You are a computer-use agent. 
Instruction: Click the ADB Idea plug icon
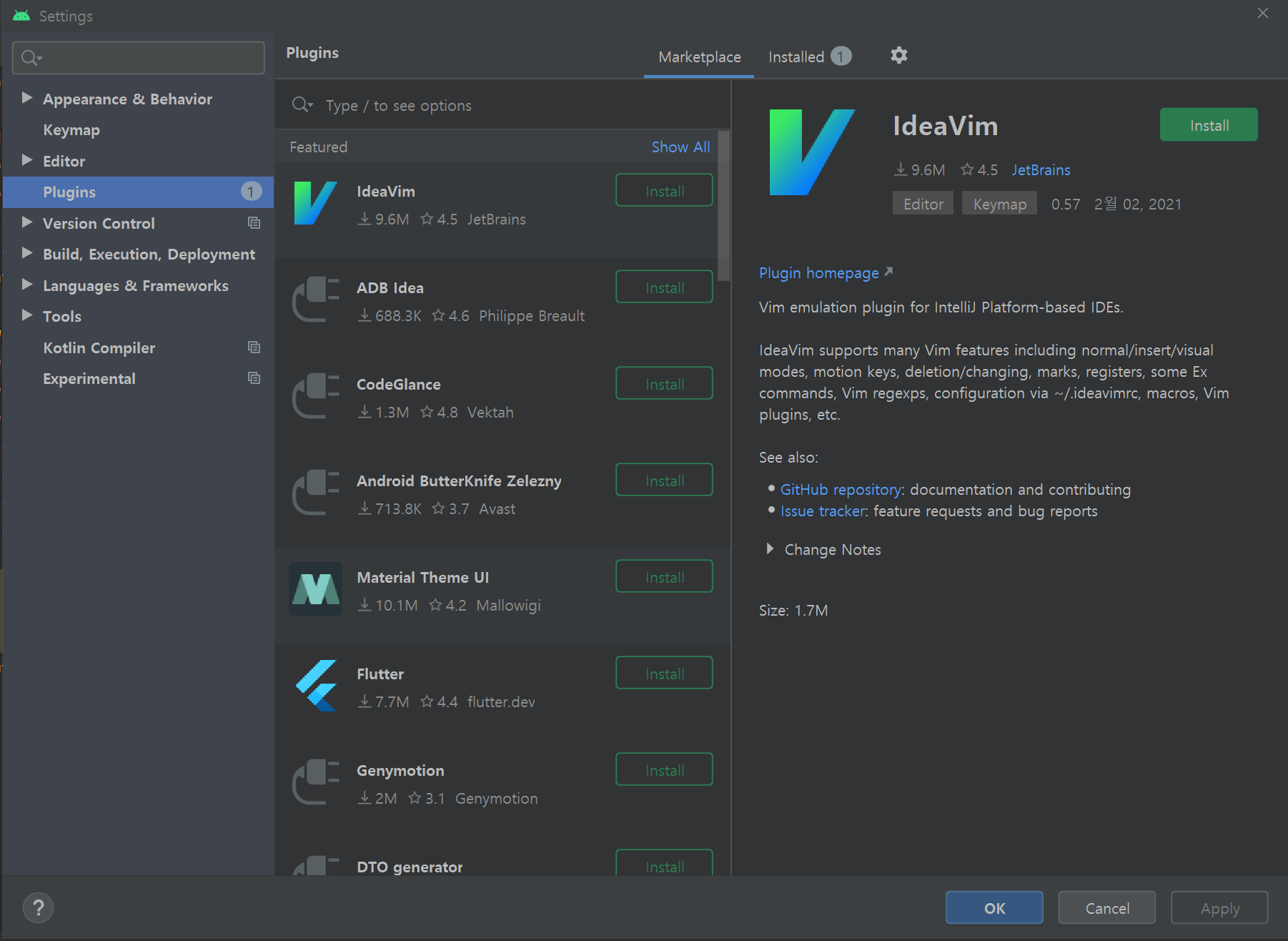coord(315,300)
